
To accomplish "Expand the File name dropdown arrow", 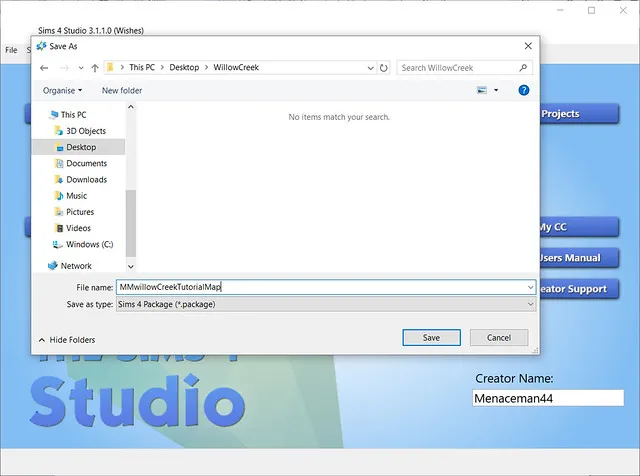I will tap(530, 287).
